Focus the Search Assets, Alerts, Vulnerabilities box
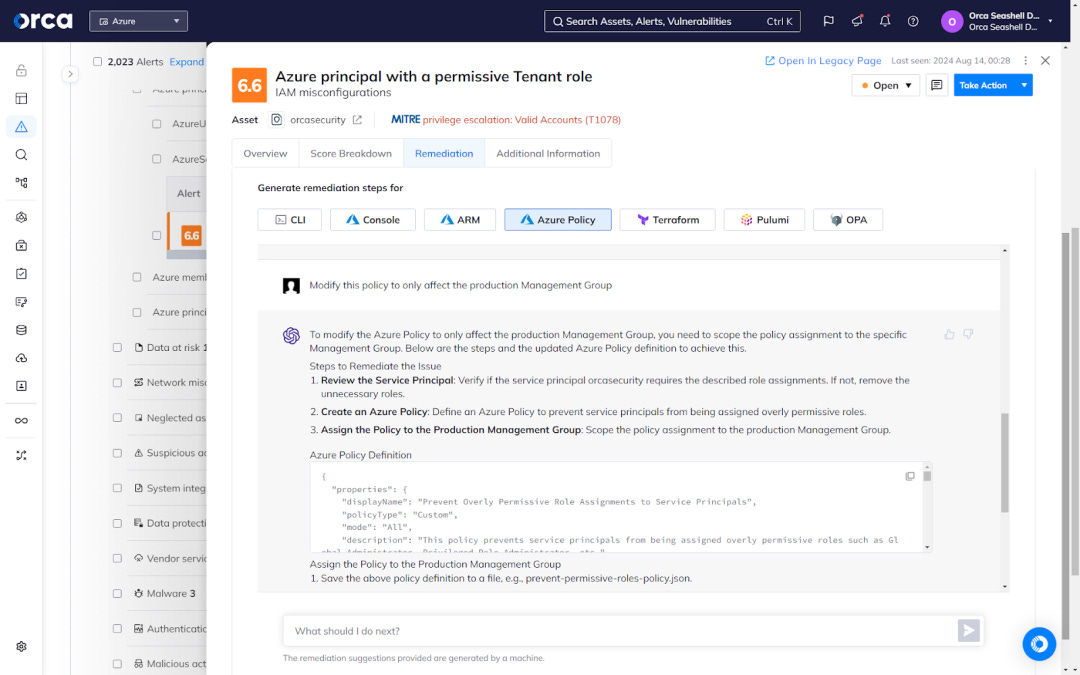Viewport: 1080px width, 675px height. pos(672,21)
